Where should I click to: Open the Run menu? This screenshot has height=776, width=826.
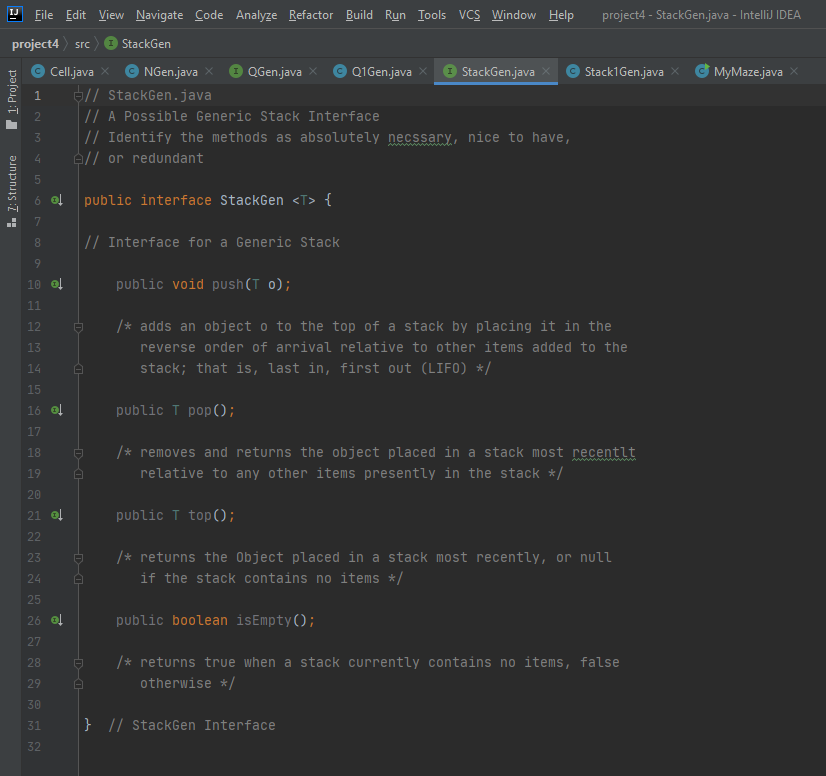pyautogui.click(x=395, y=15)
